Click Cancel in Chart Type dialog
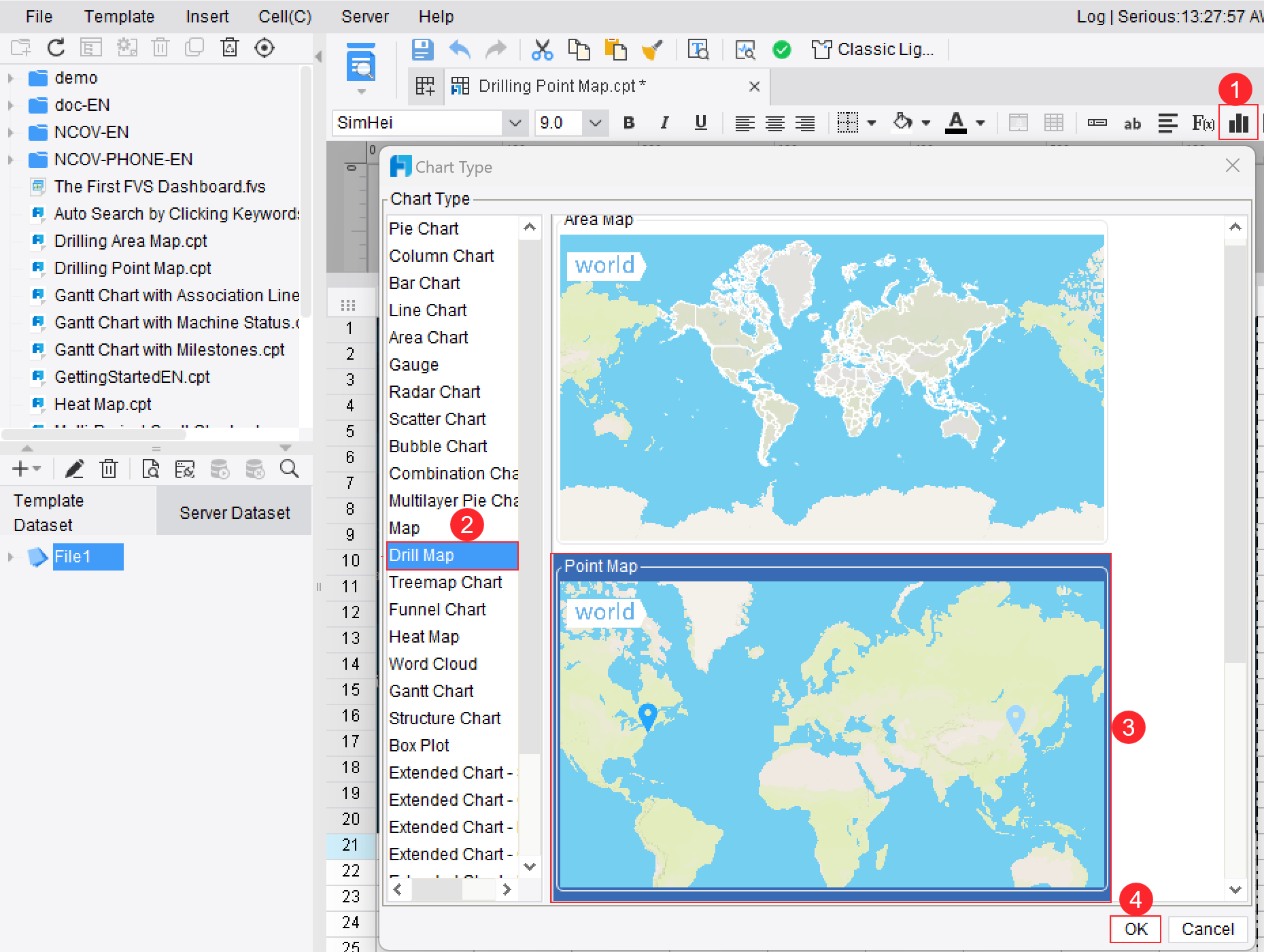The height and width of the screenshot is (952, 1264). [x=1208, y=929]
